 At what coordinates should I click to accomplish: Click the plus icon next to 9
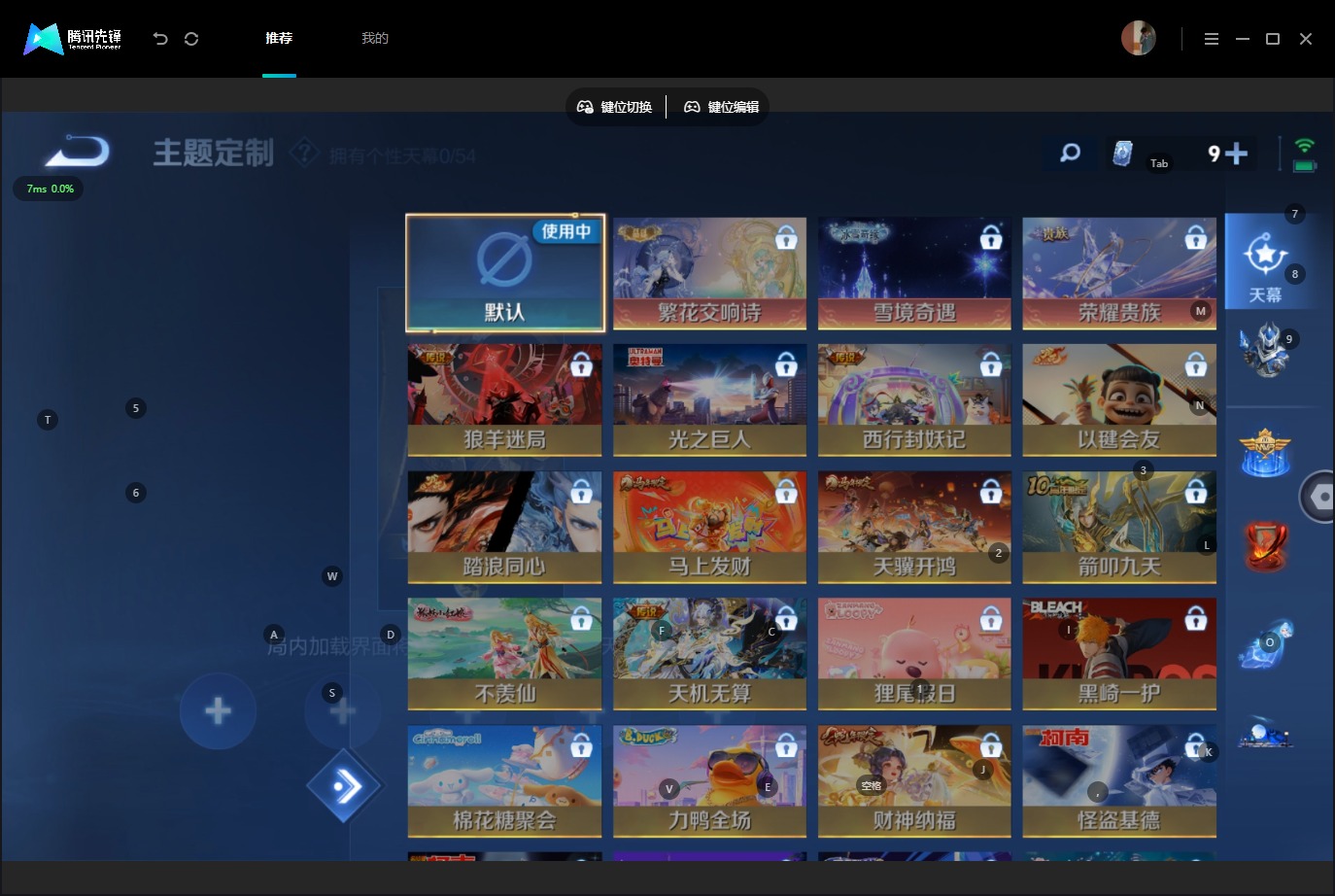[1236, 154]
